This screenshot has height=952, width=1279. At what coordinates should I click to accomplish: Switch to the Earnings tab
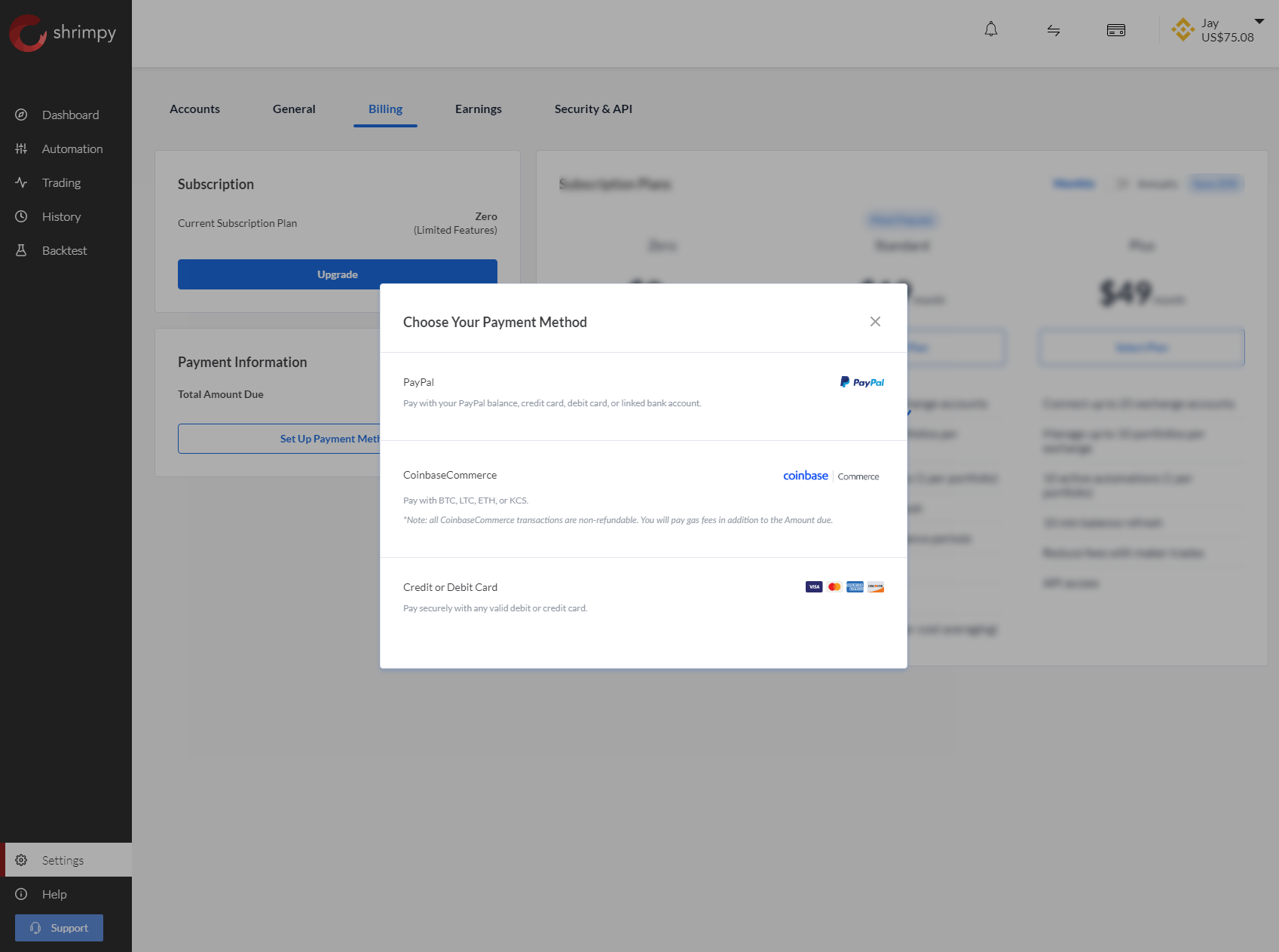pyautogui.click(x=479, y=109)
